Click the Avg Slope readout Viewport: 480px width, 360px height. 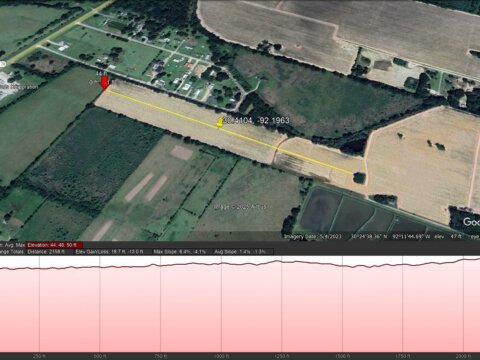tap(240, 252)
